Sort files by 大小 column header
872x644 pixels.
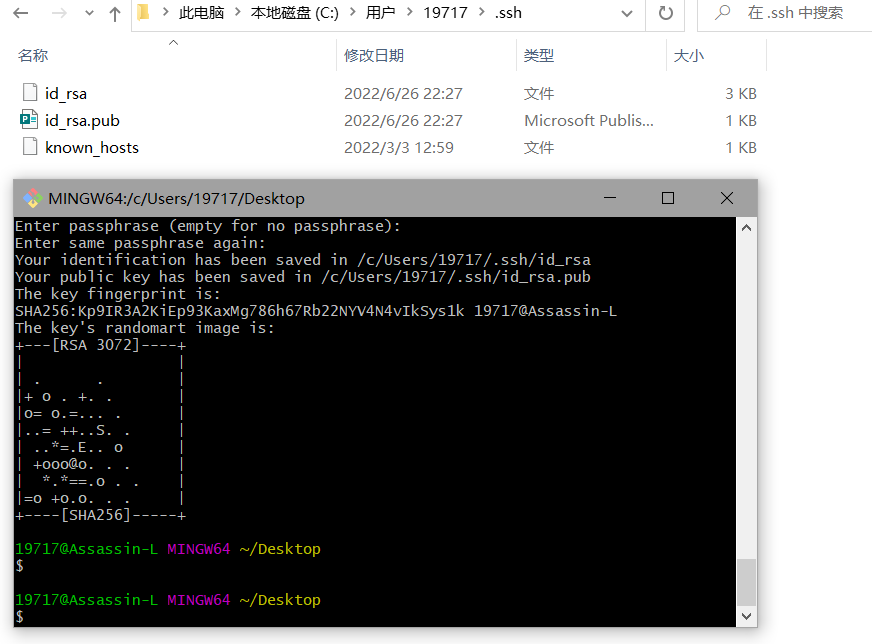click(x=689, y=56)
